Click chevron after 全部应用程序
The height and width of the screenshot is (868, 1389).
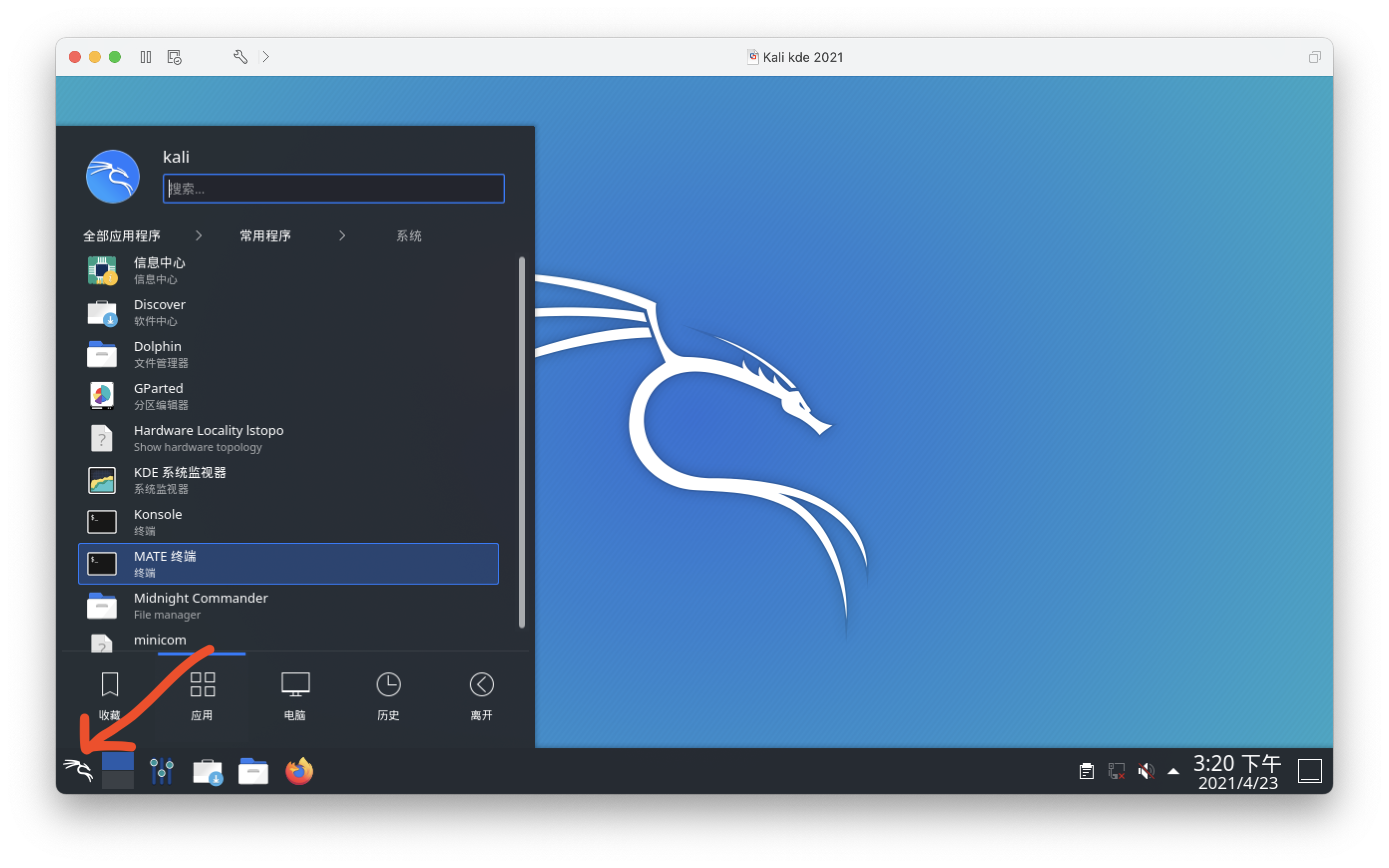[199, 235]
